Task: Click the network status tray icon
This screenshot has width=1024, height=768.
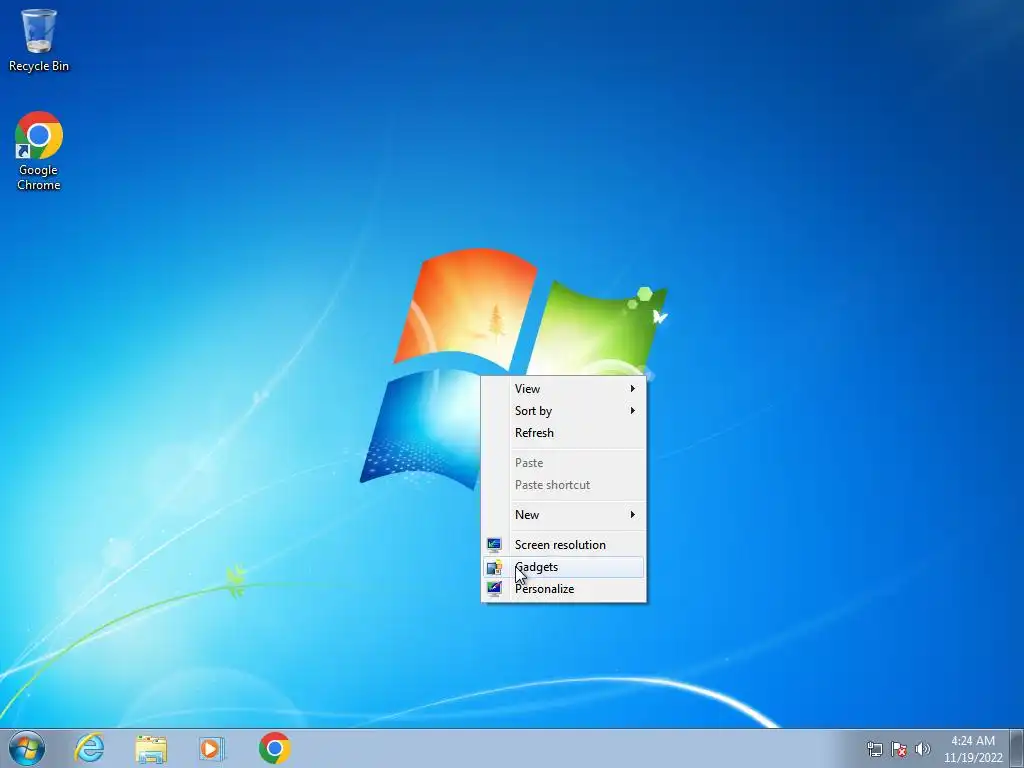Action: pos(874,749)
